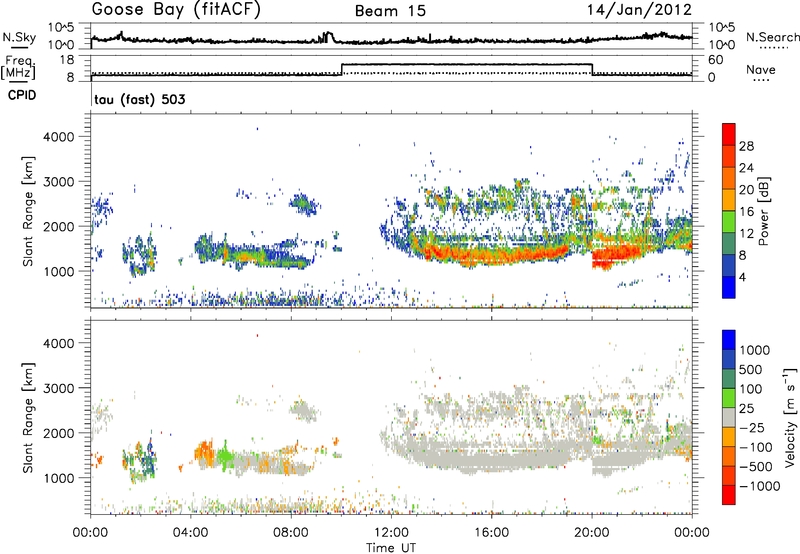The height and width of the screenshot is (554, 800).
Task: Click the power panel 'Slant Range [km]' title
Action: (x=28, y=211)
